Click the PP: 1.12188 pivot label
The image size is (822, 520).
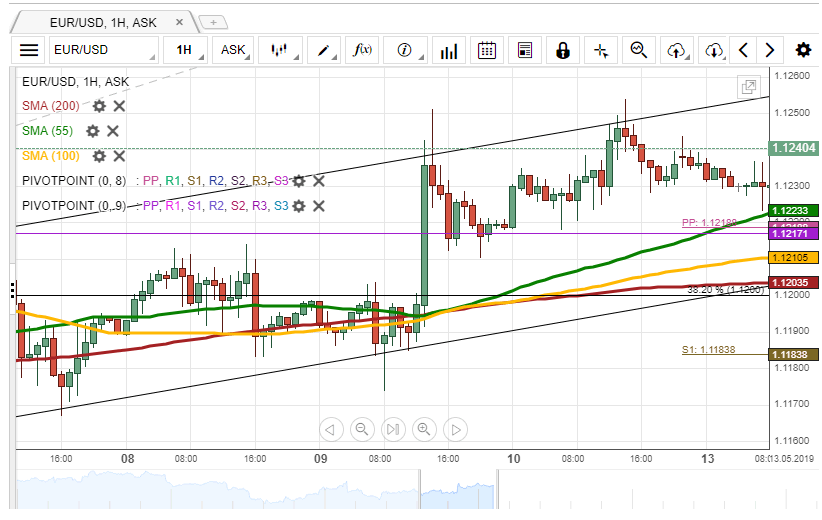point(709,223)
